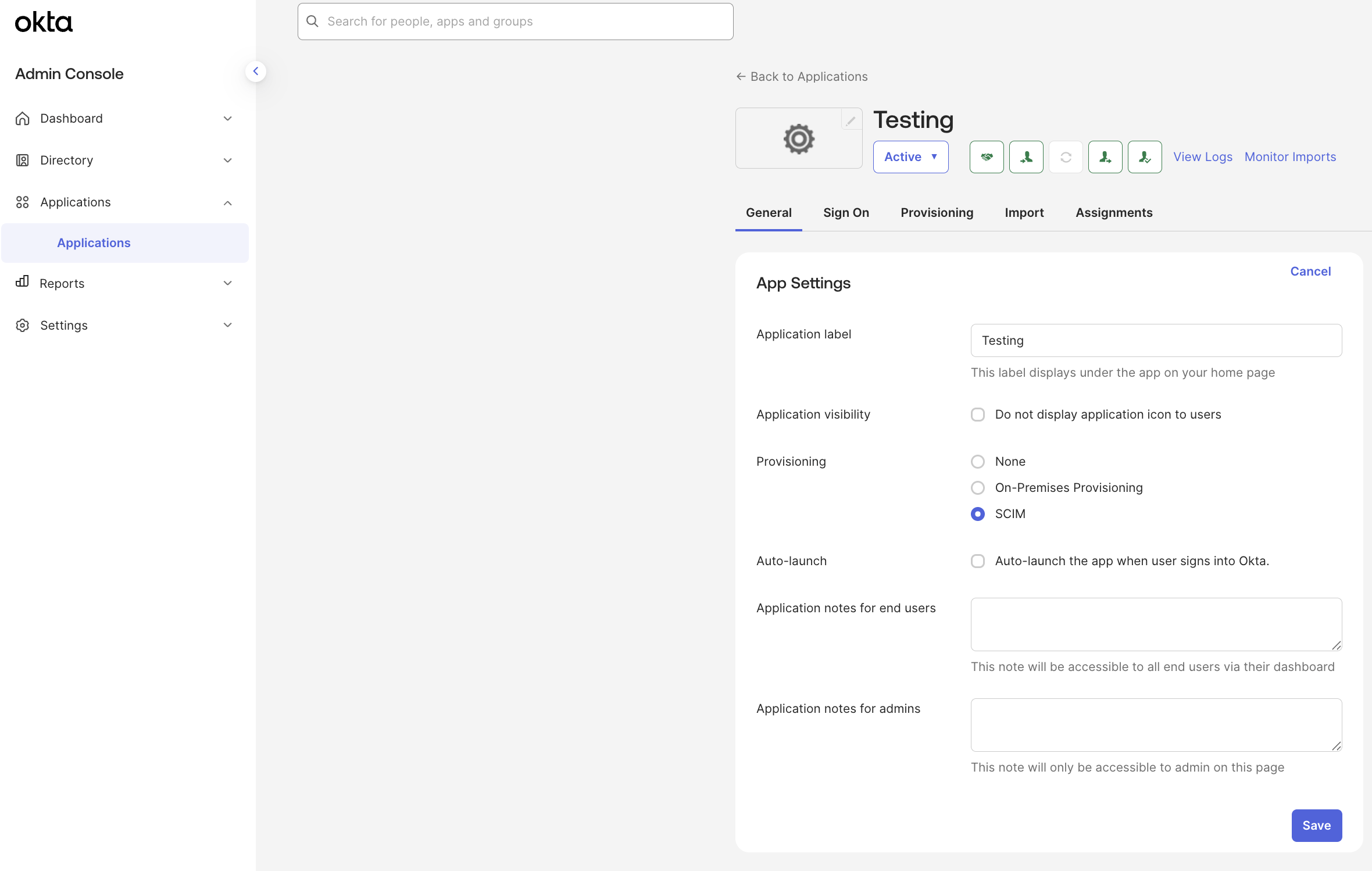The width and height of the screenshot is (1372, 871).
Task: Edit the app logo with pencil icon
Action: (851, 120)
